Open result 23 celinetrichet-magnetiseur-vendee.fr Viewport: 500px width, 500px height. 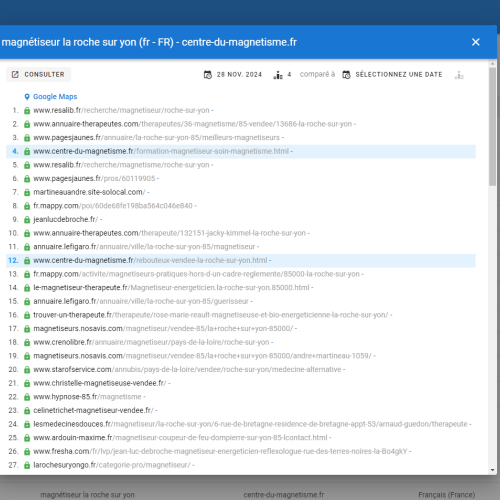[93, 411]
